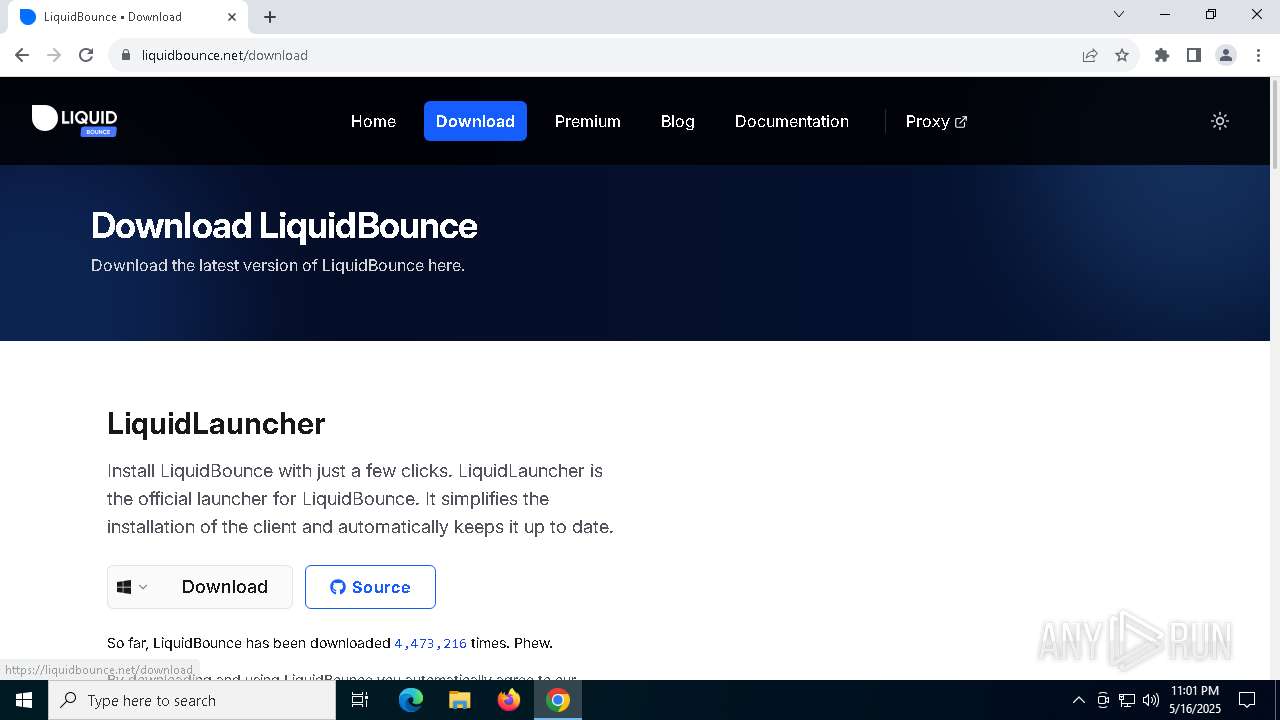Launch Microsoft Edge from the taskbar
The image size is (1280, 720).
411,700
